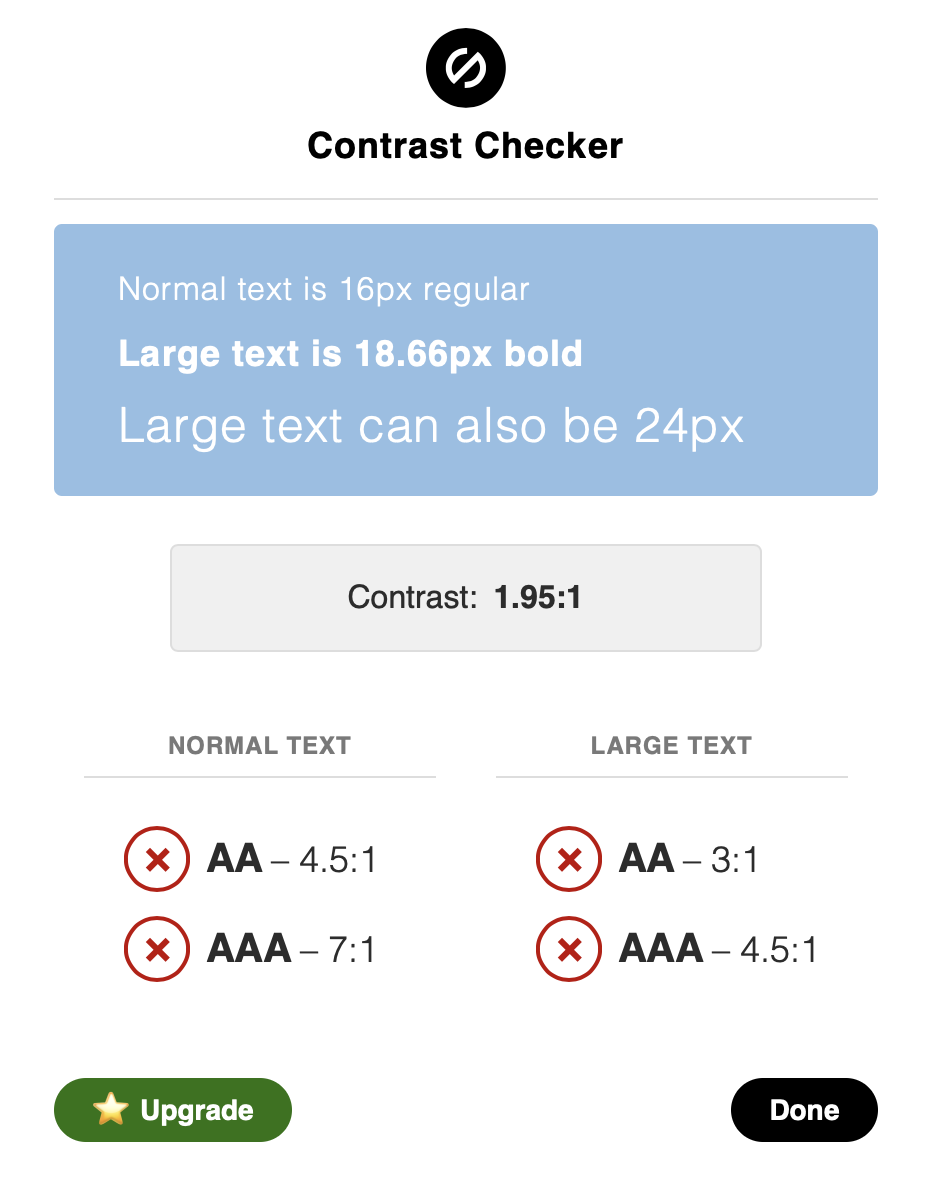Select the Contrast 1.95:1 ratio box

(x=466, y=598)
